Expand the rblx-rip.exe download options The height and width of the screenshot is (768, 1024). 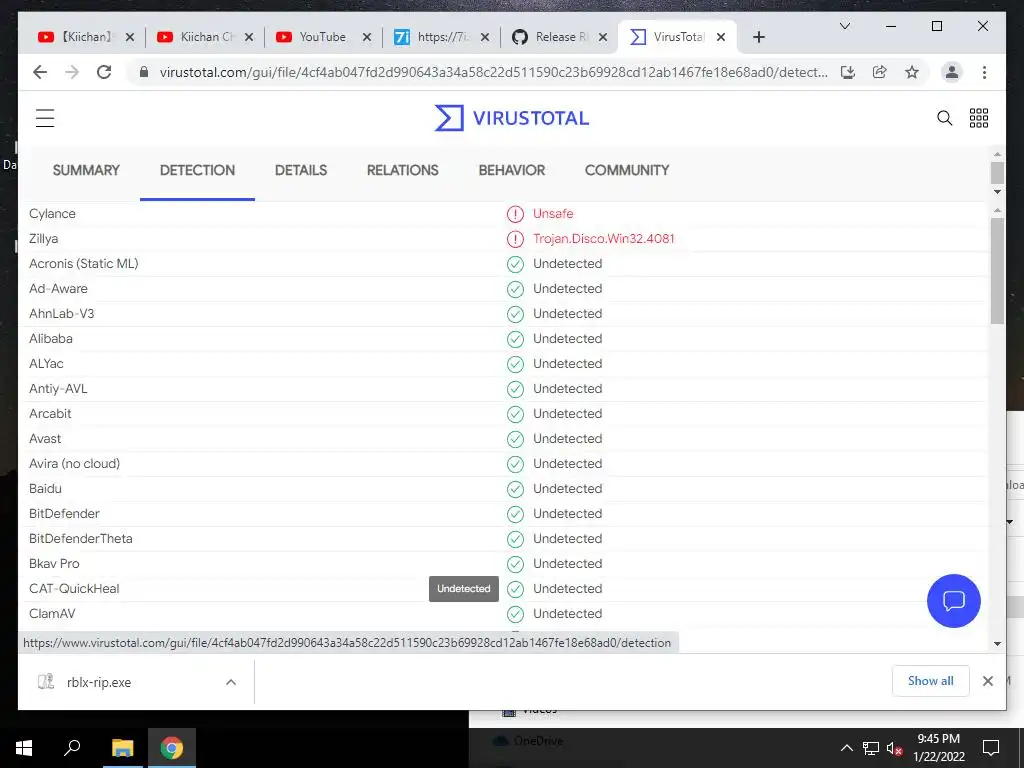point(231,682)
